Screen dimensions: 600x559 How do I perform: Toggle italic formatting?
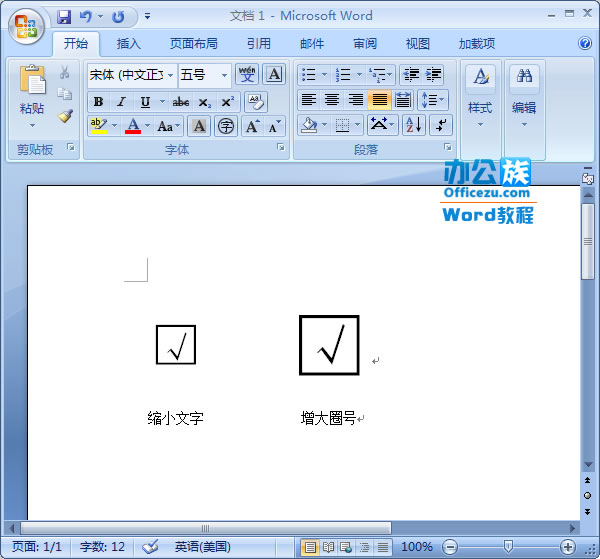pos(121,102)
